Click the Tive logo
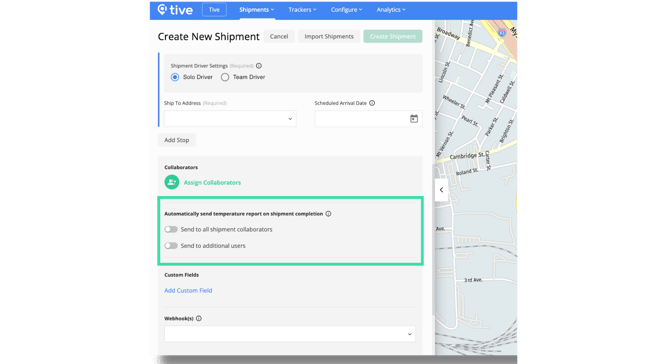Screen dimensions: 670x364 pyautogui.click(x=175, y=9)
